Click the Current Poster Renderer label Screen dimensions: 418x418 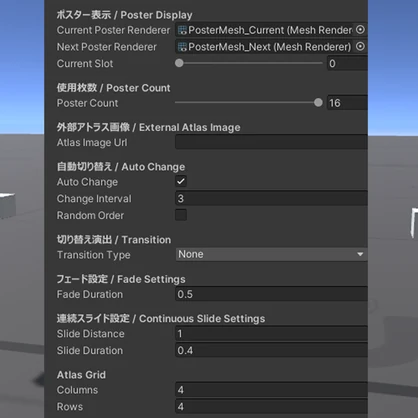click(x=113, y=30)
